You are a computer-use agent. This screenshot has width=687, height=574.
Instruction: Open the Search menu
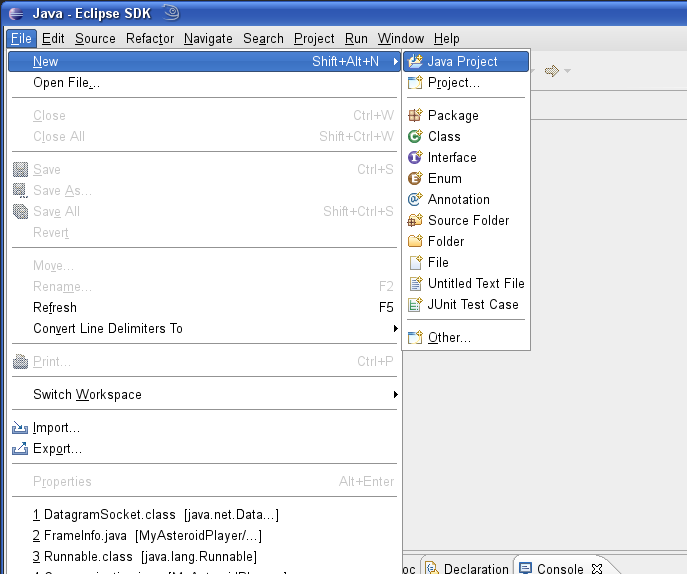point(263,39)
